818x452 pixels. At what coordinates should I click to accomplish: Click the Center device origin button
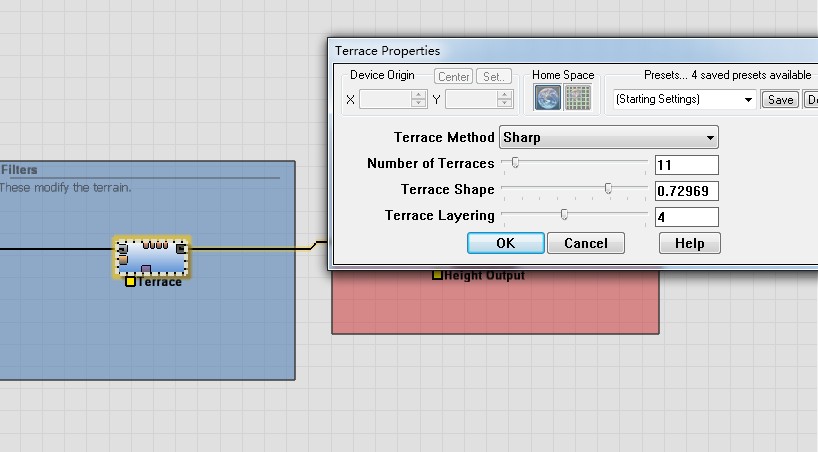click(x=453, y=77)
